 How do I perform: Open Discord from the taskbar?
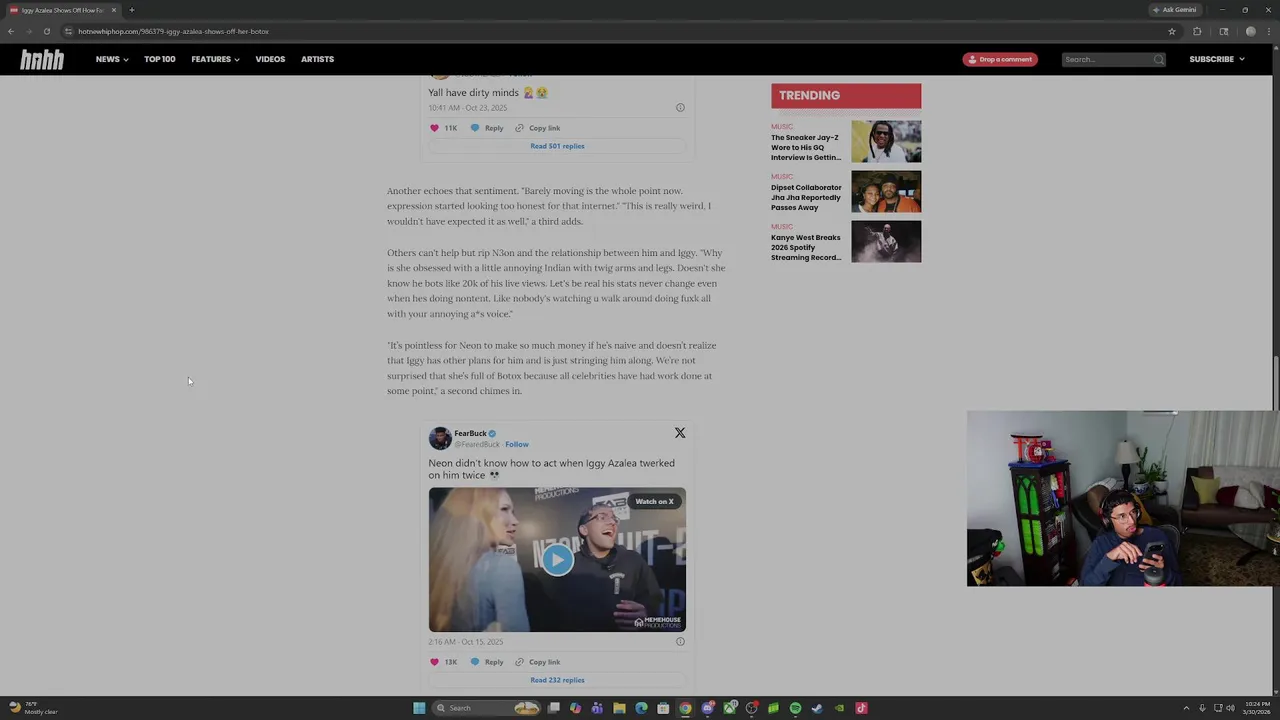(707, 708)
